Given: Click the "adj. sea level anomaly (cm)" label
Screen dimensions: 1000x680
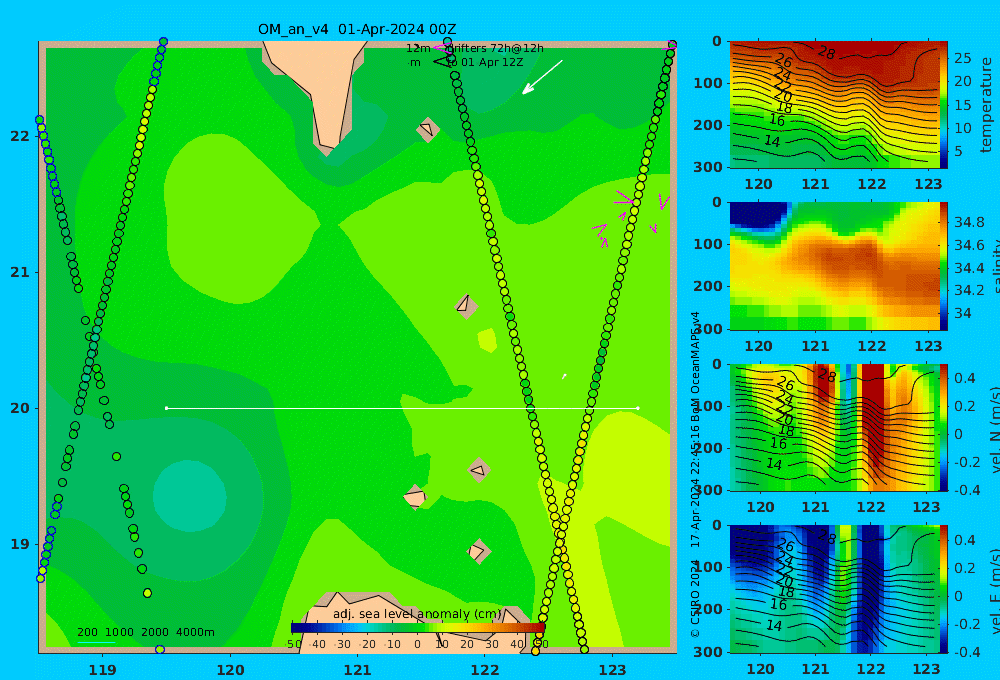Looking at the screenshot, I should click(x=417, y=614).
